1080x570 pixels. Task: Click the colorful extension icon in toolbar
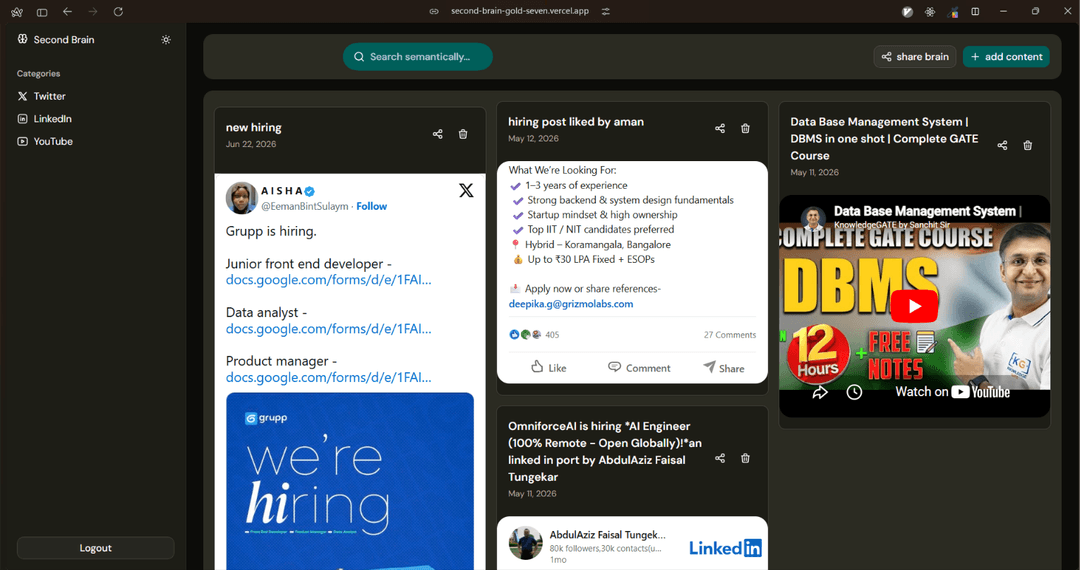tap(953, 12)
